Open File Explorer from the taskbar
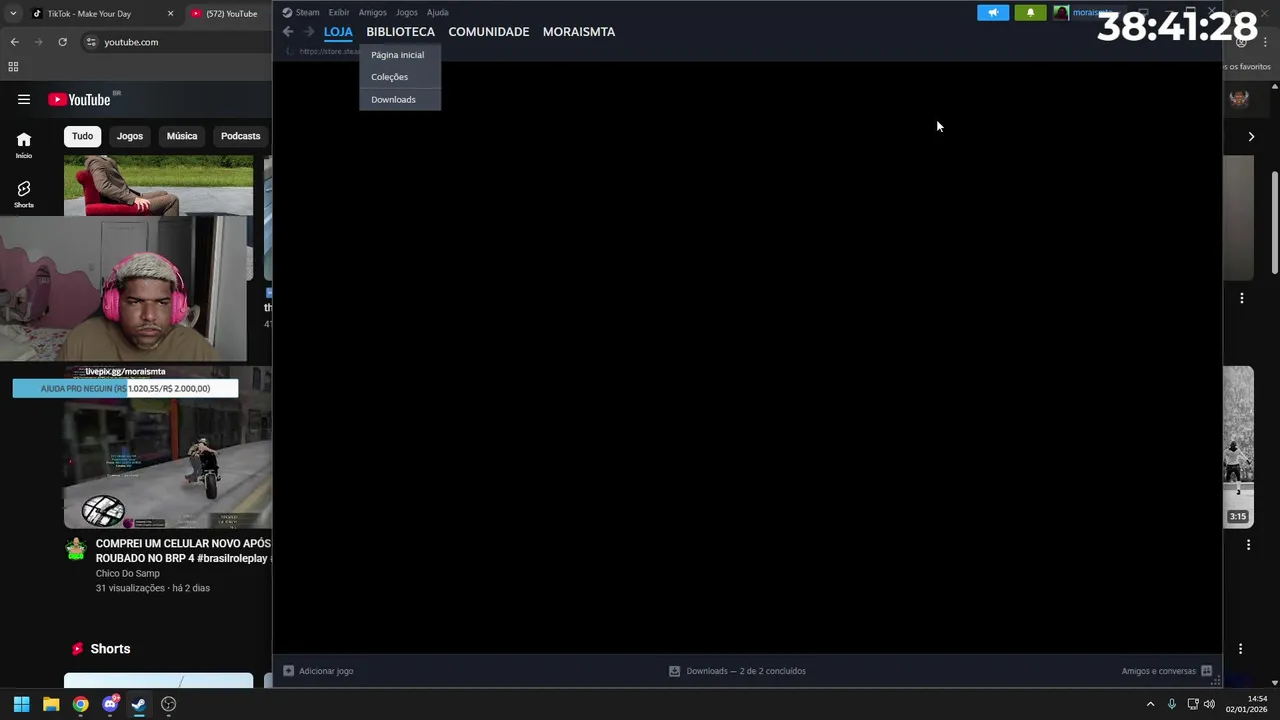Screen dimensions: 1280x720 coord(51,704)
